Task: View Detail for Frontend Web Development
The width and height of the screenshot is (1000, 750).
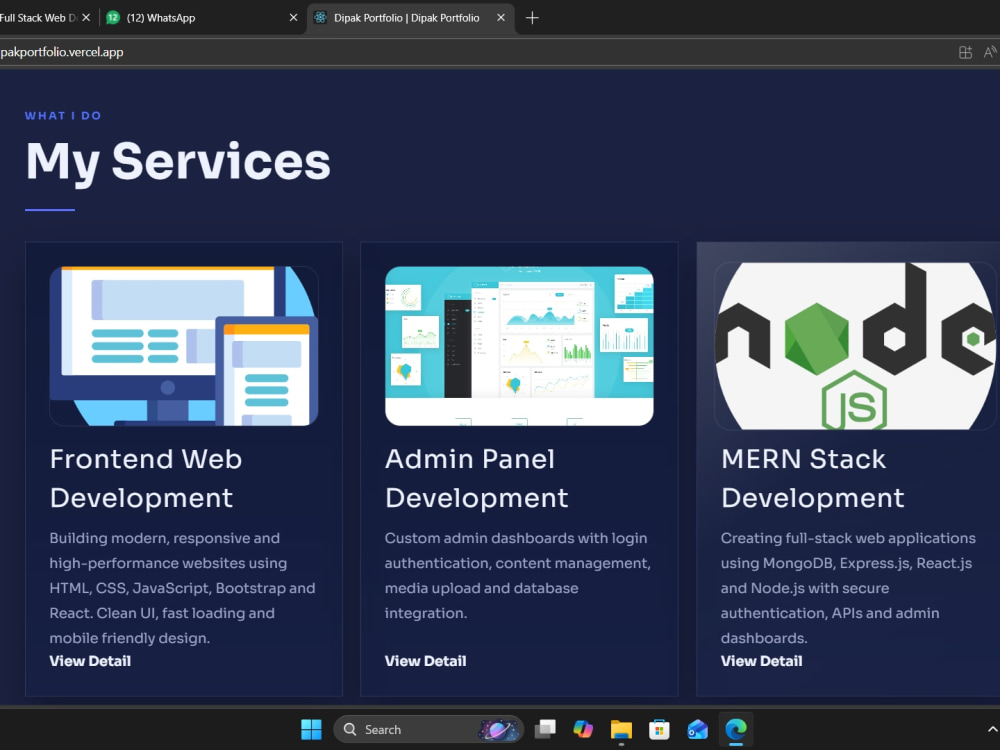Action: coord(90,661)
